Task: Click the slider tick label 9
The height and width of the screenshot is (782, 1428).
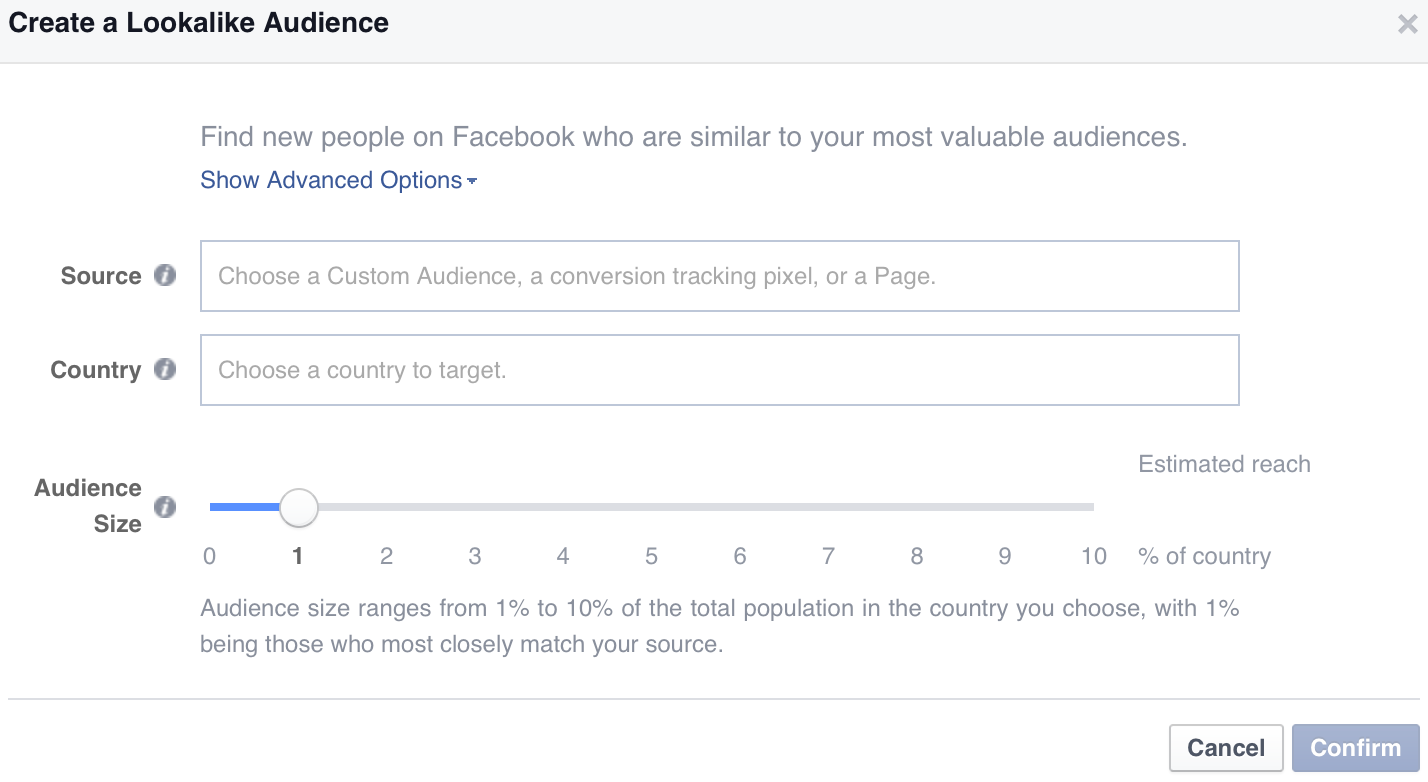Action: [1005, 556]
